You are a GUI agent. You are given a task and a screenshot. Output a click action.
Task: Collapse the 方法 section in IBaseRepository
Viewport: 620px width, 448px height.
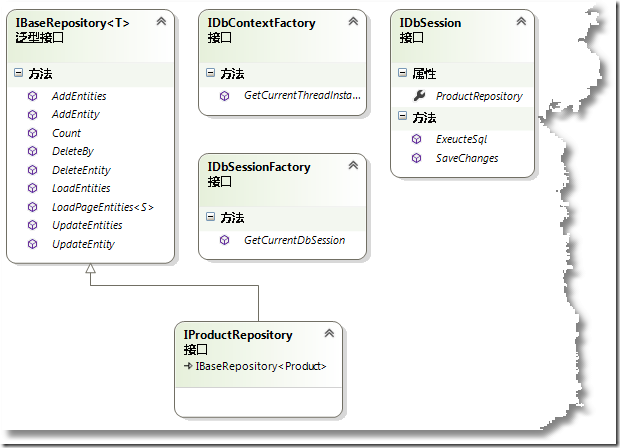point(18,74)
